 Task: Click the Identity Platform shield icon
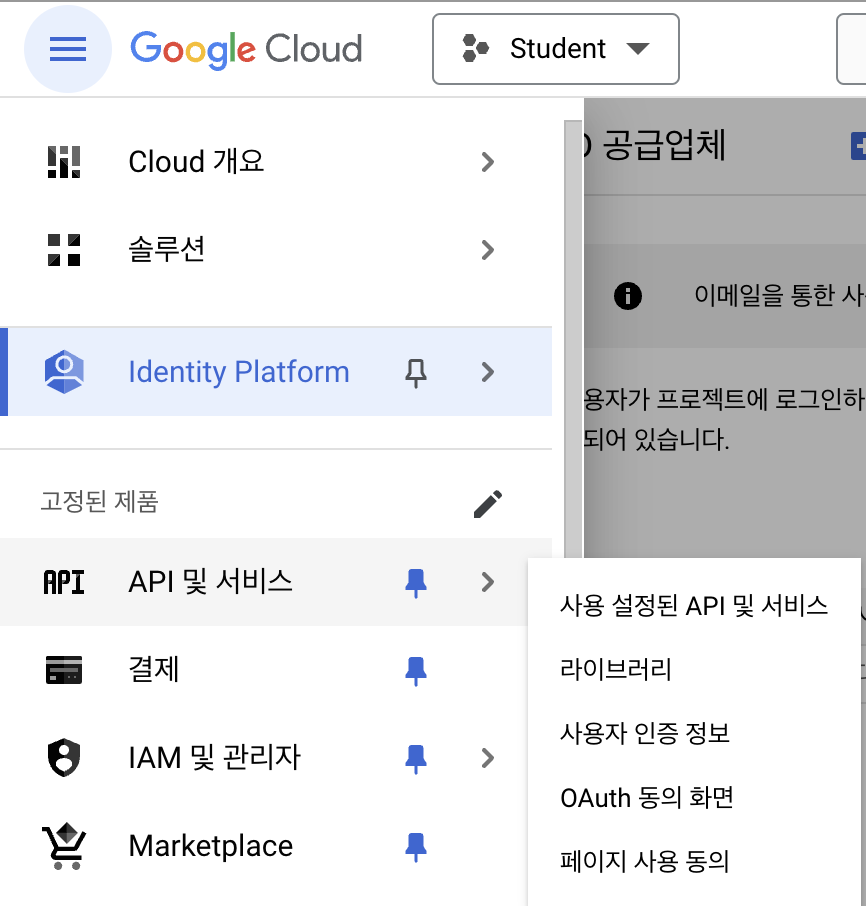(x=64, y=372)
